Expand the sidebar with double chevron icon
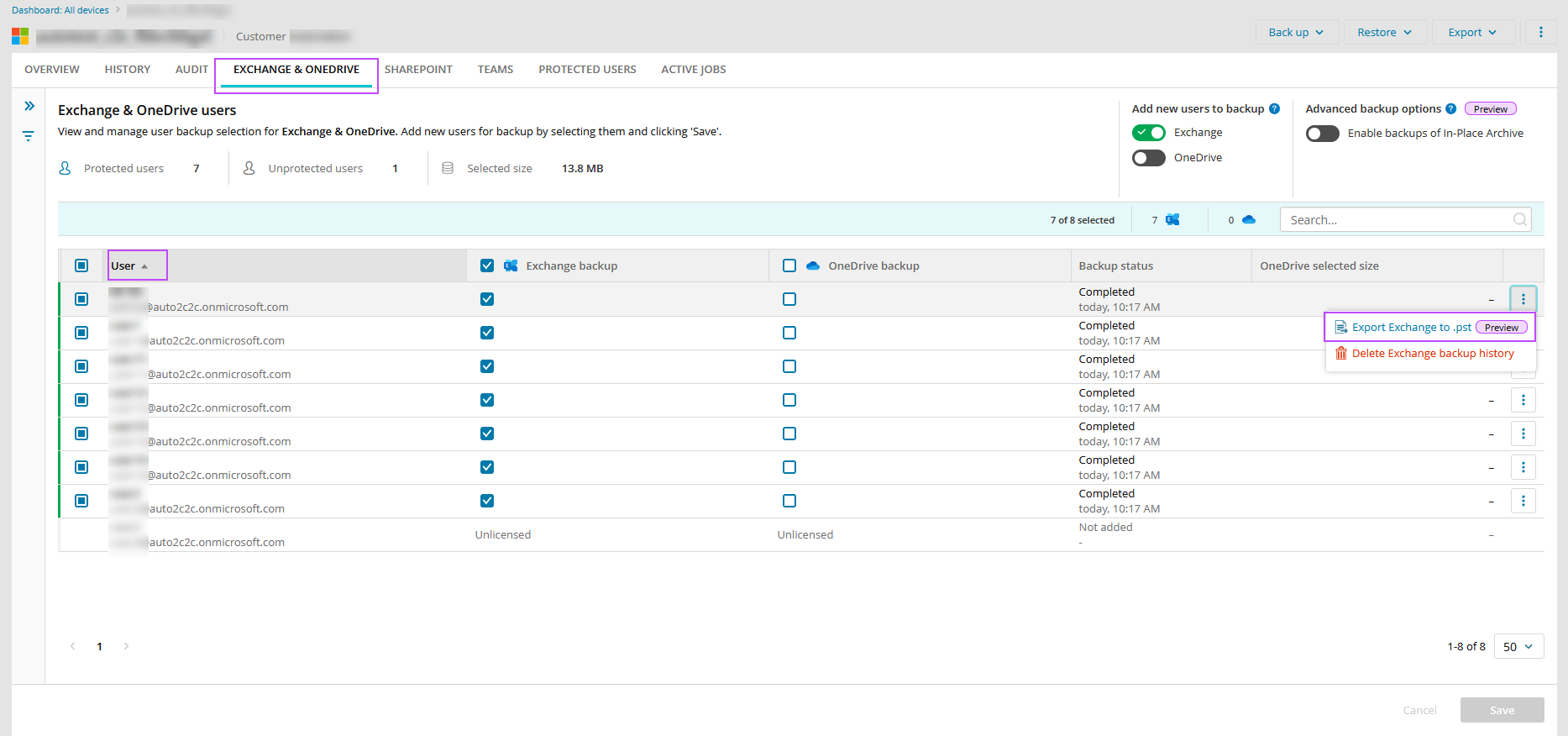Image resolution: width=1568 pixels, height=736 pixels. (x=29, y=106)
